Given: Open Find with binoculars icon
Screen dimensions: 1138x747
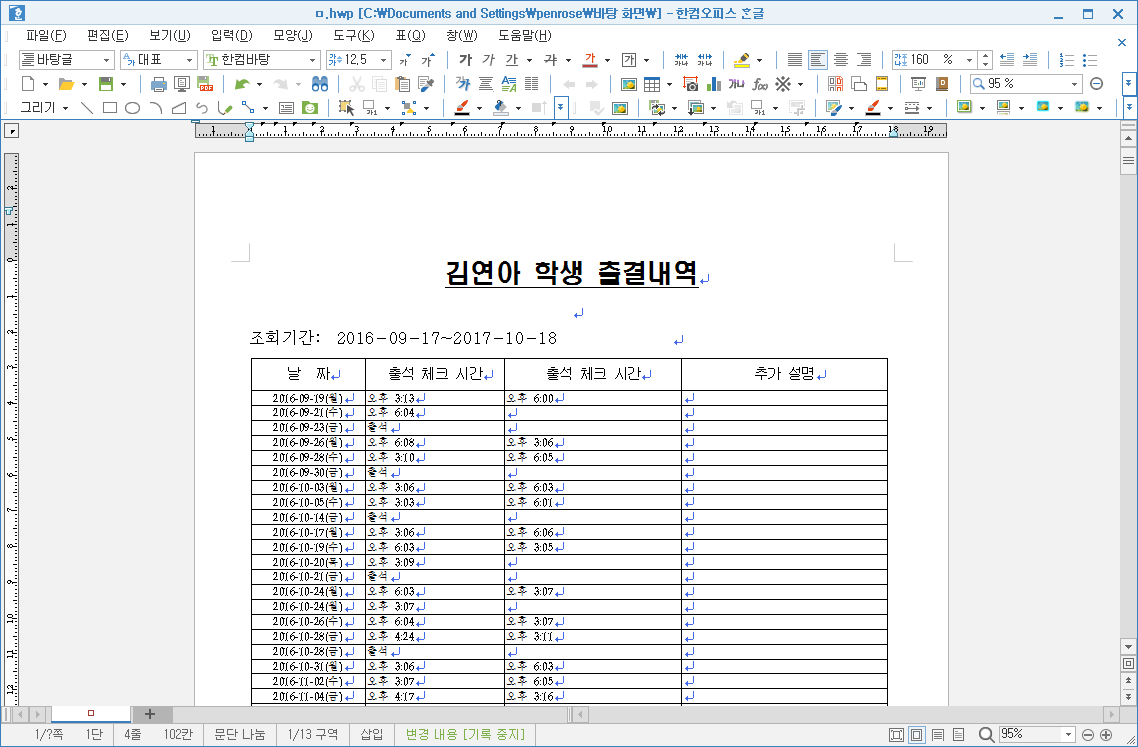Looking at the screenshot, I should (x=320, y=84).
